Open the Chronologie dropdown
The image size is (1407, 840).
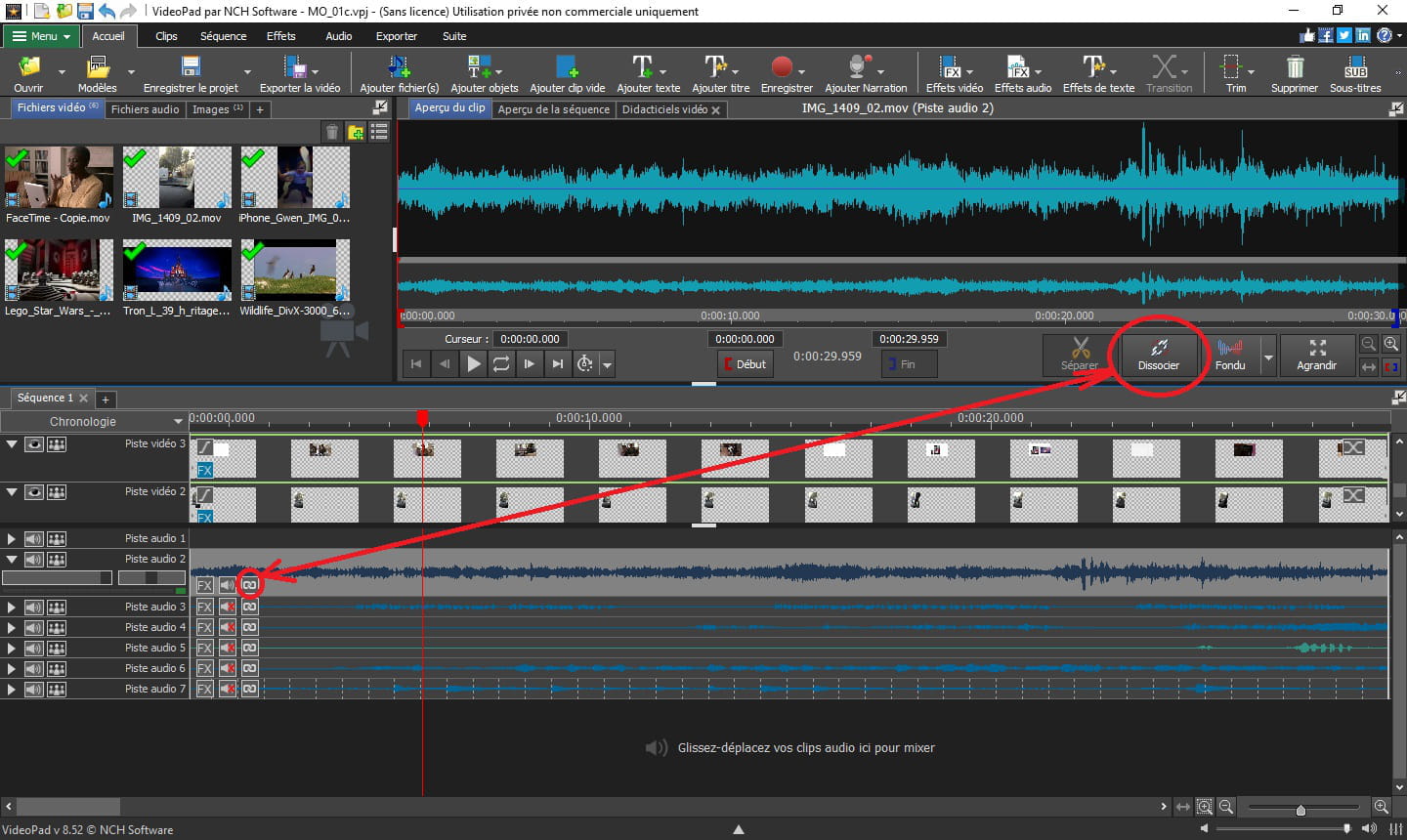pos(178,422)
